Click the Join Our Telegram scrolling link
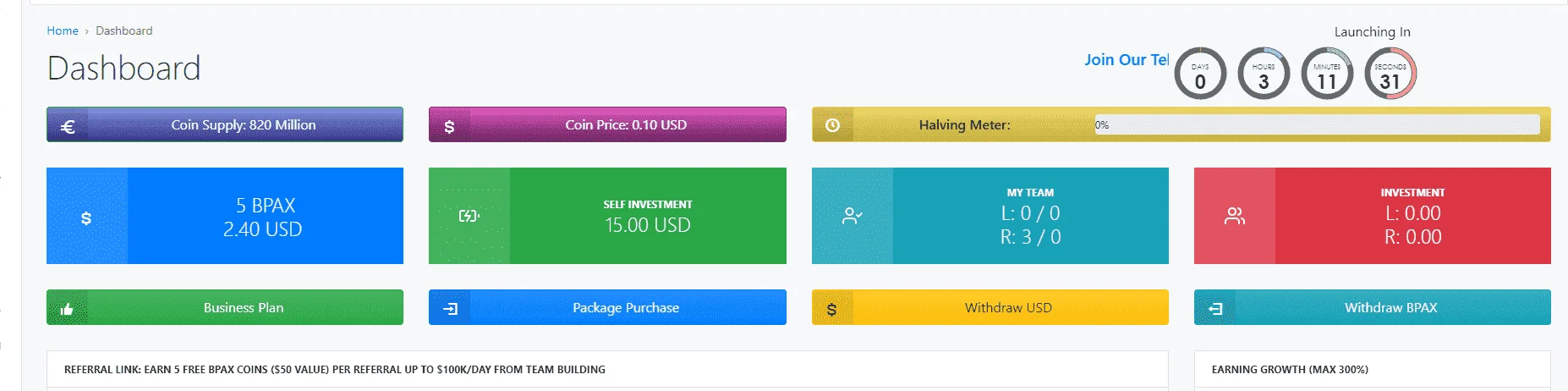This screenshot has height=391, width=1568. tap(1127, 60)
